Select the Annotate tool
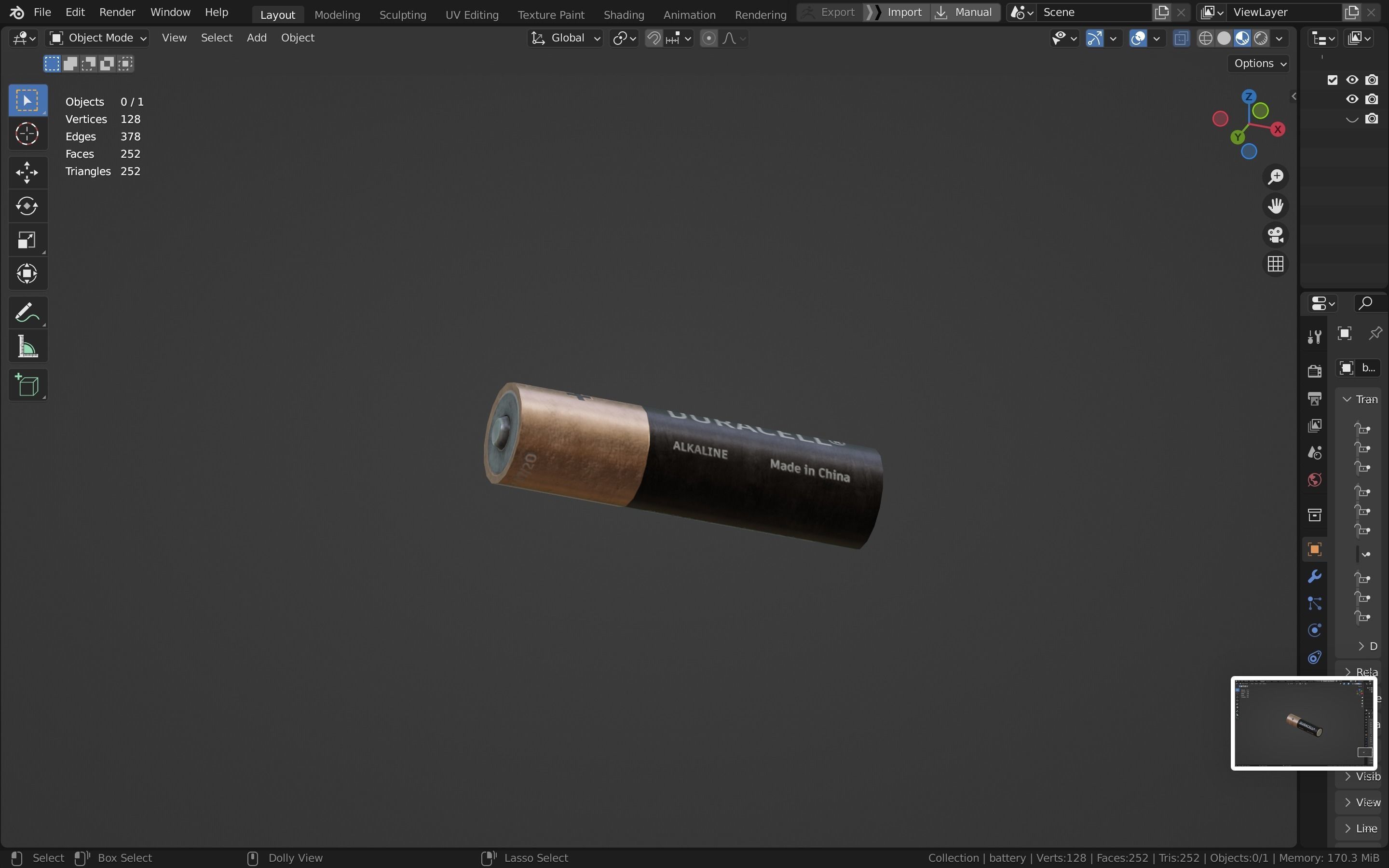This screenshot has height=868, width=1389. point(27,313)
